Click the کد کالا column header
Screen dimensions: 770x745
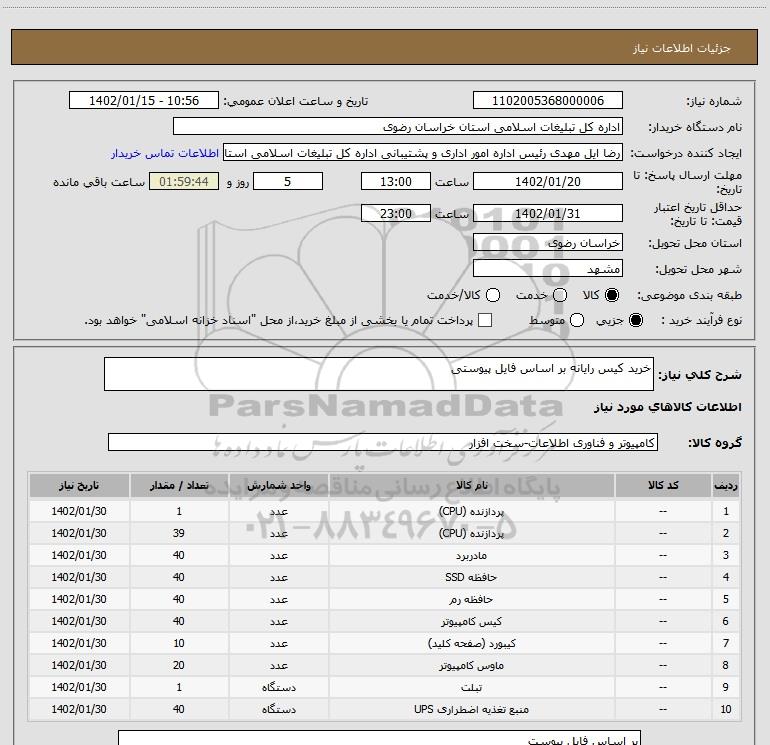pyautogui.click(x=663, y=485)
